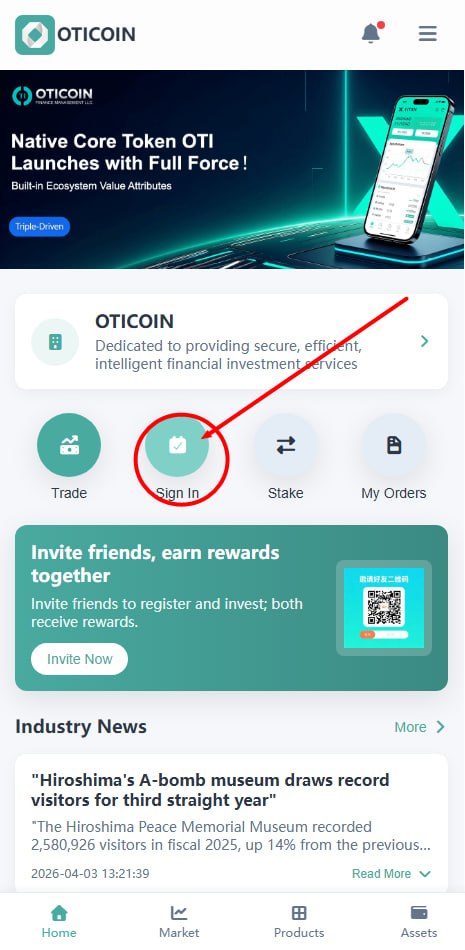
Task: Open the notification bell icon
Action: tap(371, 33)
